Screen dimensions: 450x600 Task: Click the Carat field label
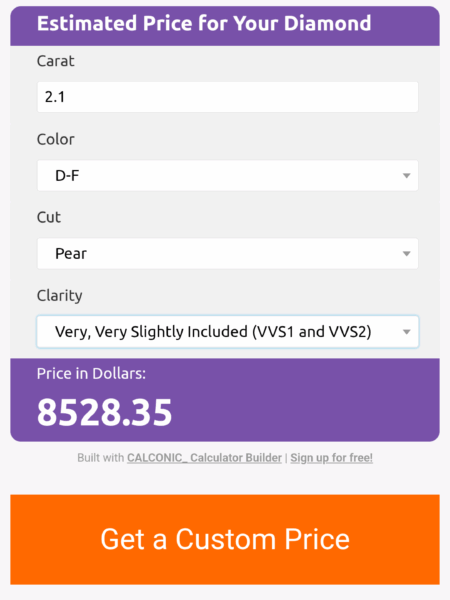click(55, 61)
